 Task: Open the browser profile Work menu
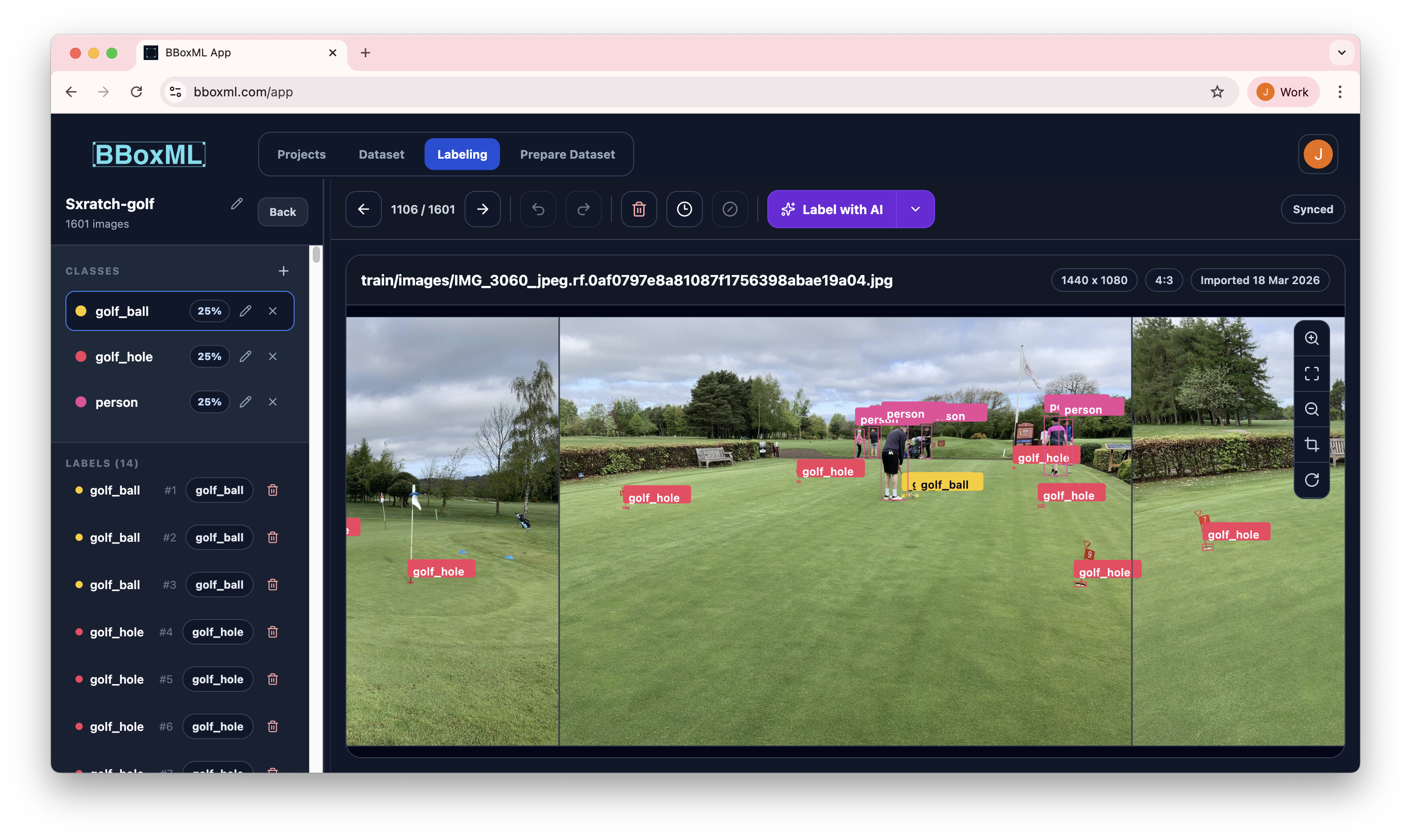point(1282,91)
